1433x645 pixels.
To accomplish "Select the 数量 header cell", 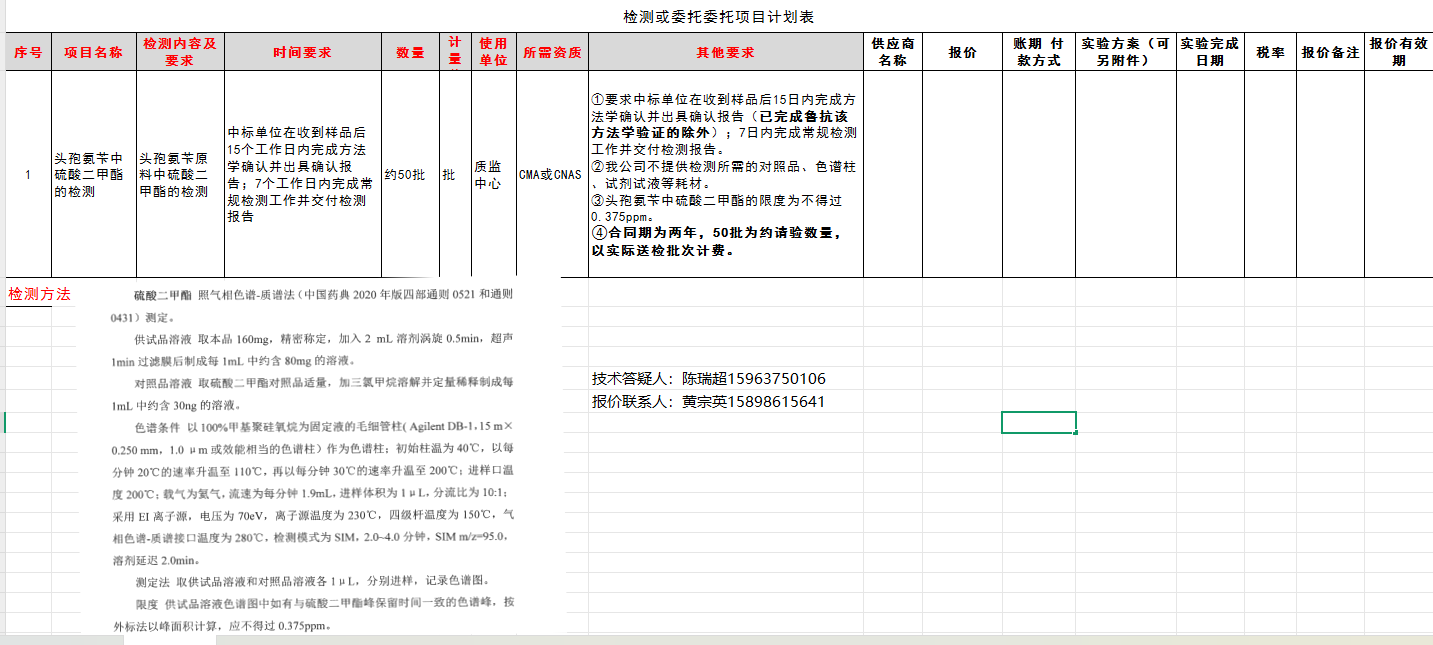I will click(410, 52).
